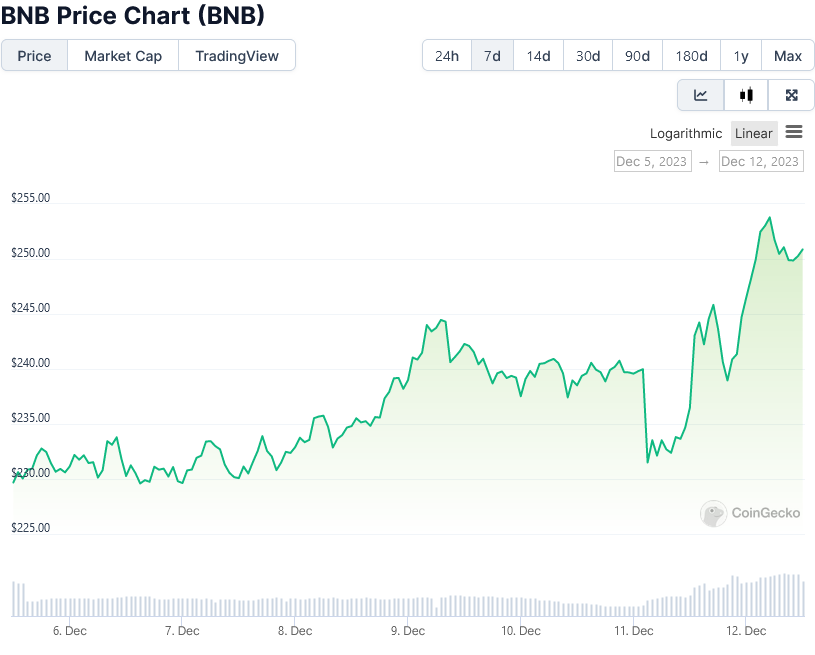Click the BNB Price Chart heading
The width and height of the screenshot is (815, 655).
pyautogui.click(x=133, y=15)
